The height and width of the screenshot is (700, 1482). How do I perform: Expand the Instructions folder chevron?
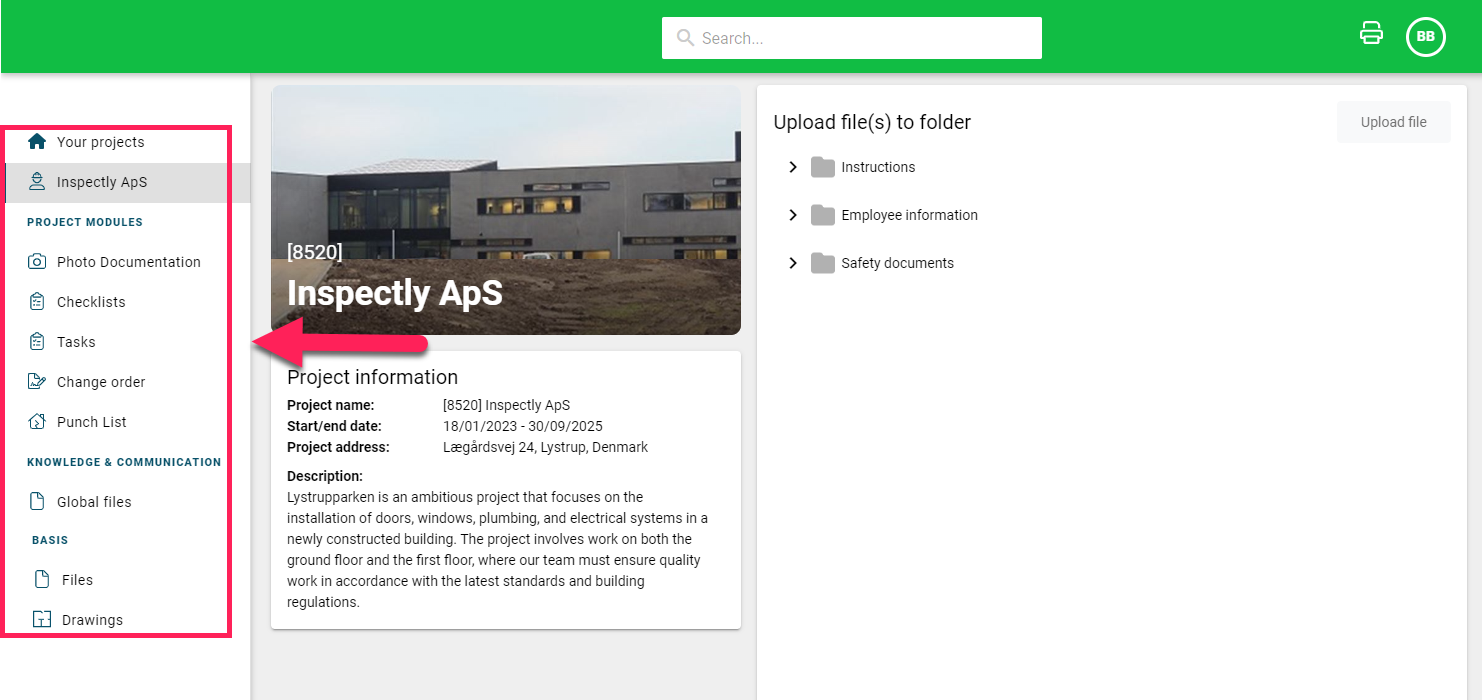[x=793, y=167]
